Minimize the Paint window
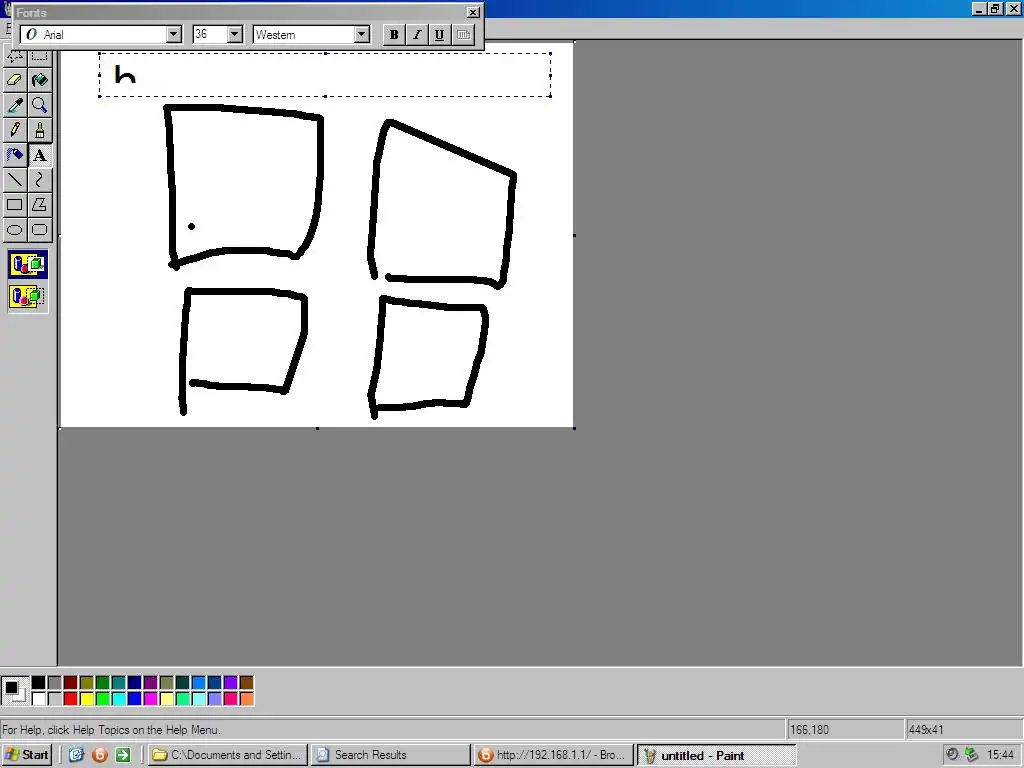1024x768 pixels. click(978, 8)
